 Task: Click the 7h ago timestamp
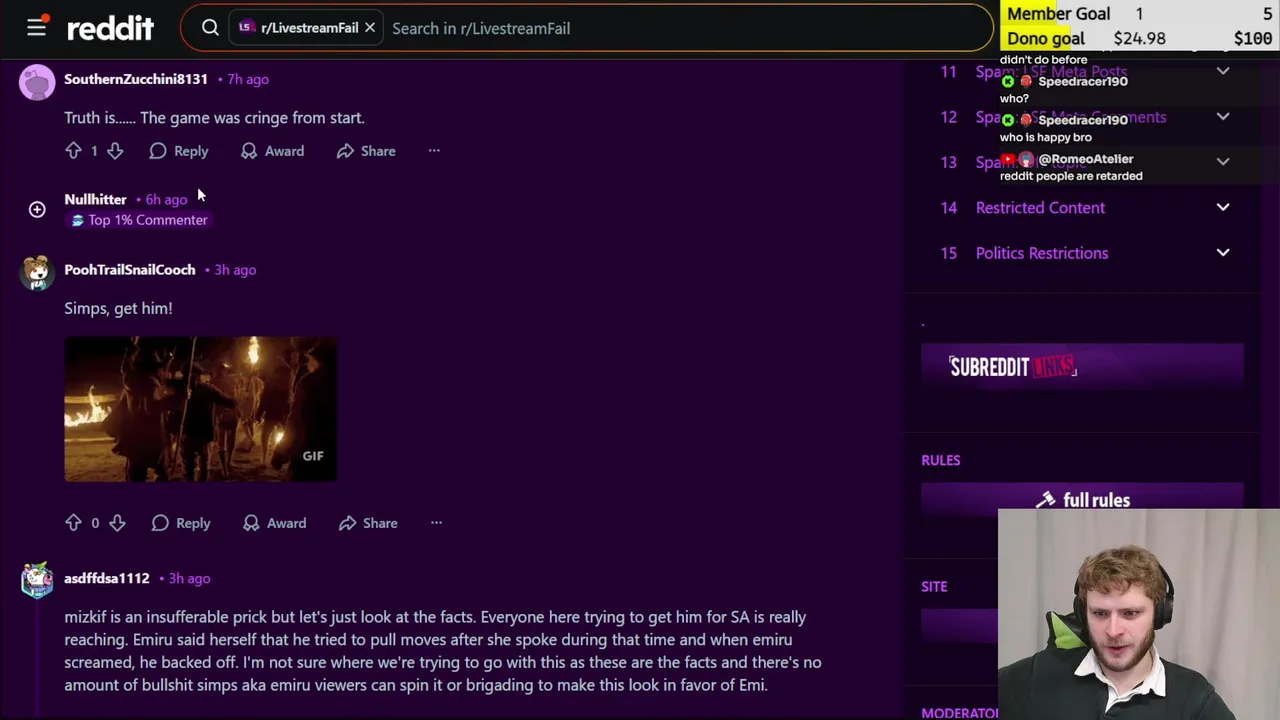pos(248,79)
